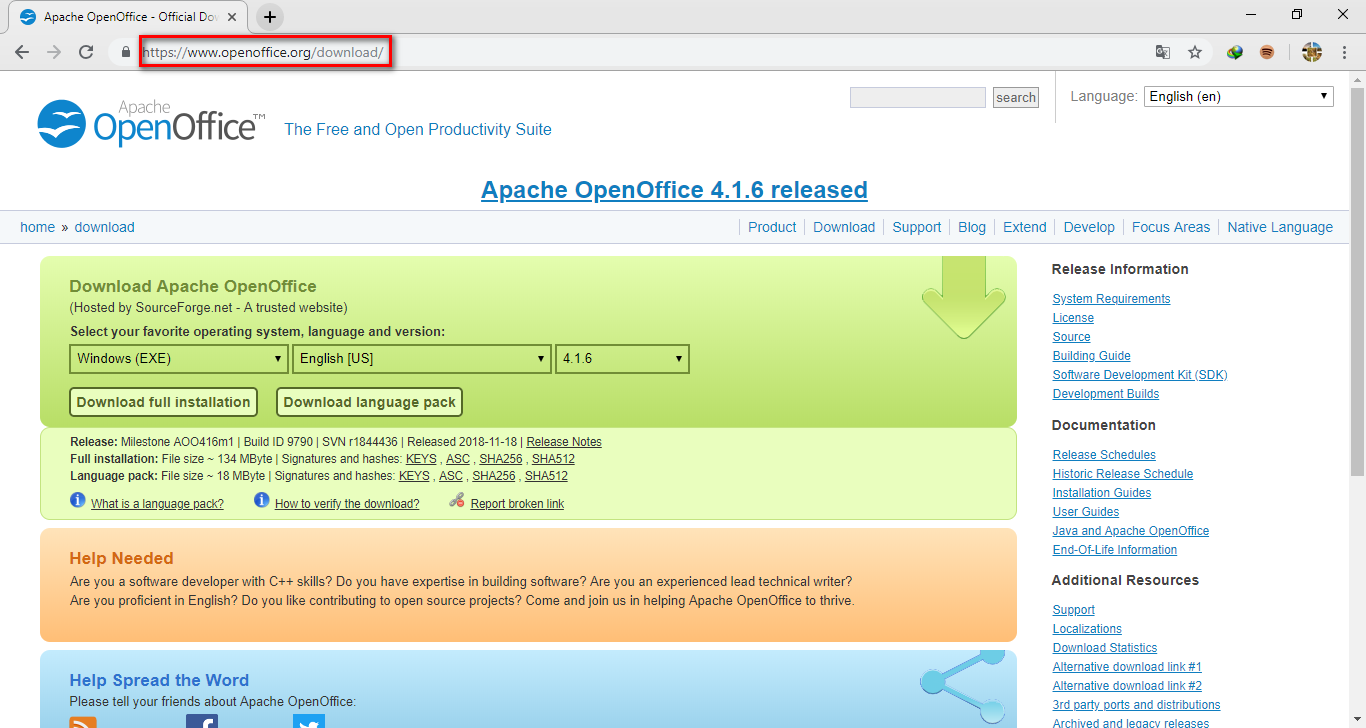Image resolution: width=1366 pixels, height=728 pixels.
Task: Share OpenOffice using the Twitter icon
Action: 308,722
